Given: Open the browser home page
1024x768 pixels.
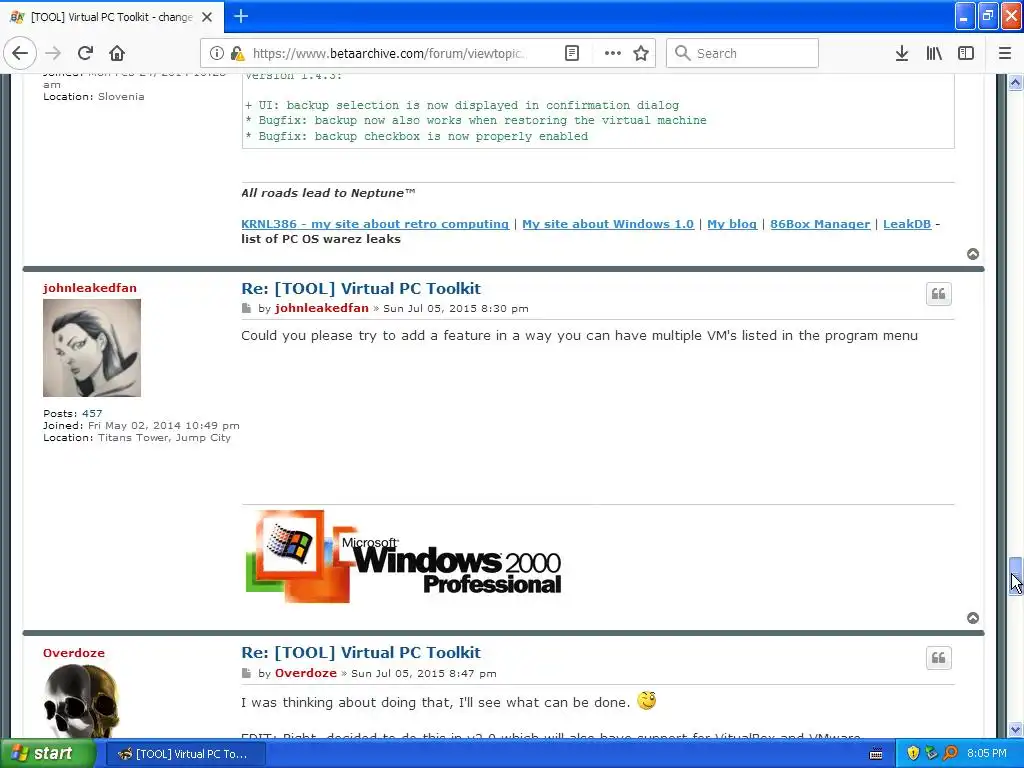Looking at the screenshot, I should (117, 53).
